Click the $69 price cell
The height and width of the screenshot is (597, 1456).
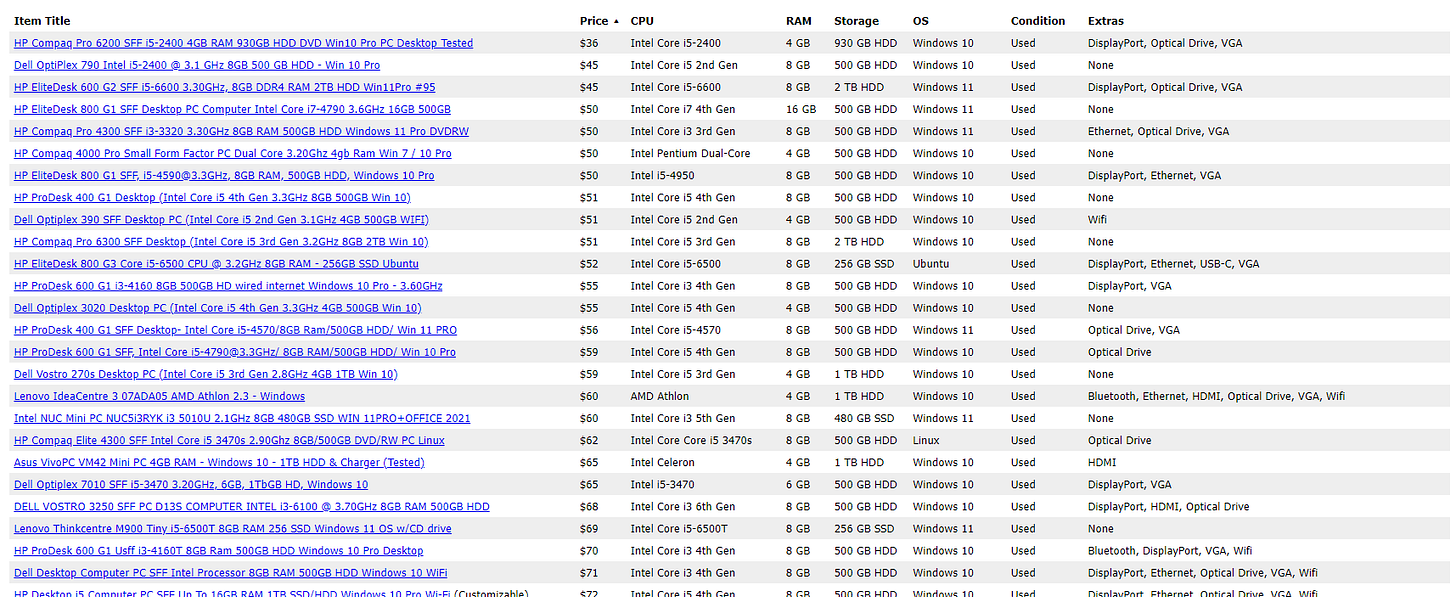(589, 528)
